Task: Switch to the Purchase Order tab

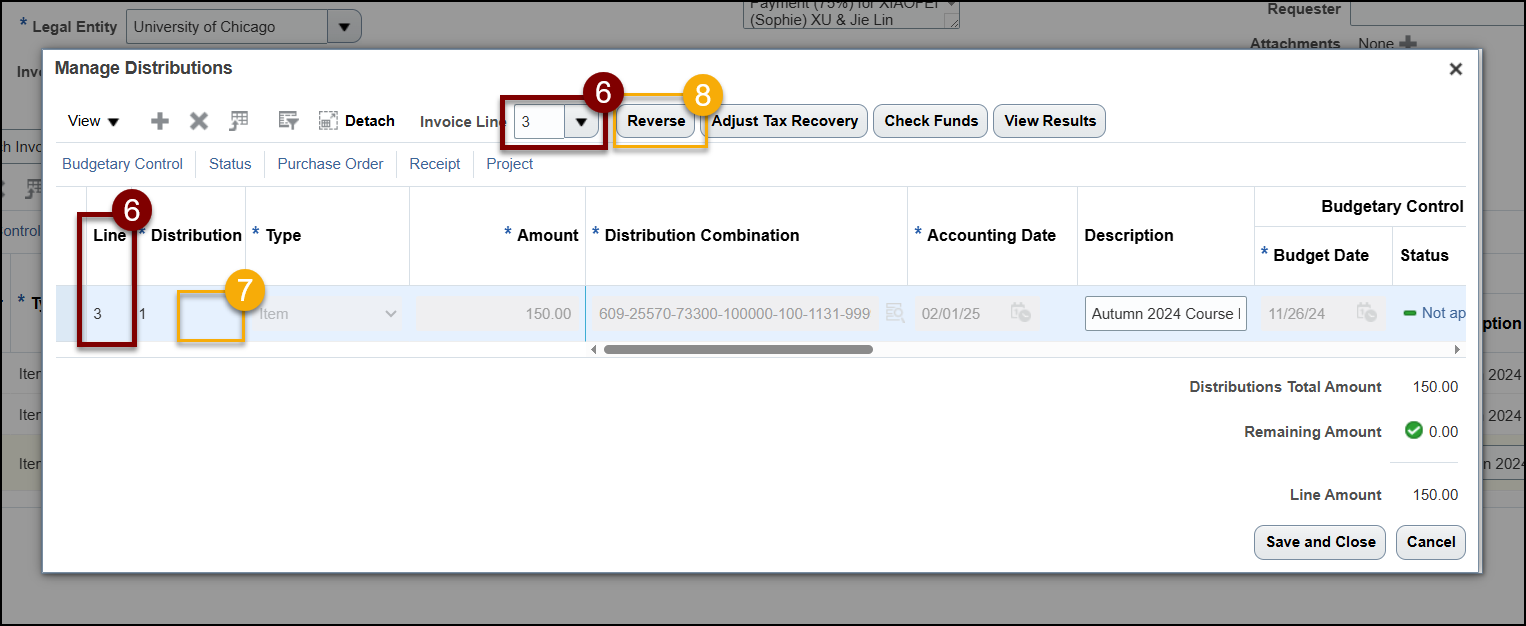Action: click(330, 164)
